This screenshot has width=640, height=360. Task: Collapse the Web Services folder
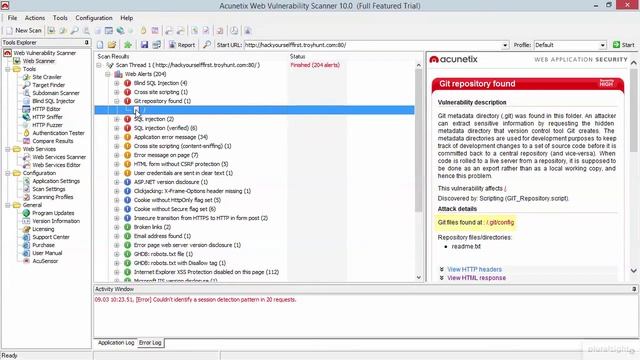coord(7,149)
